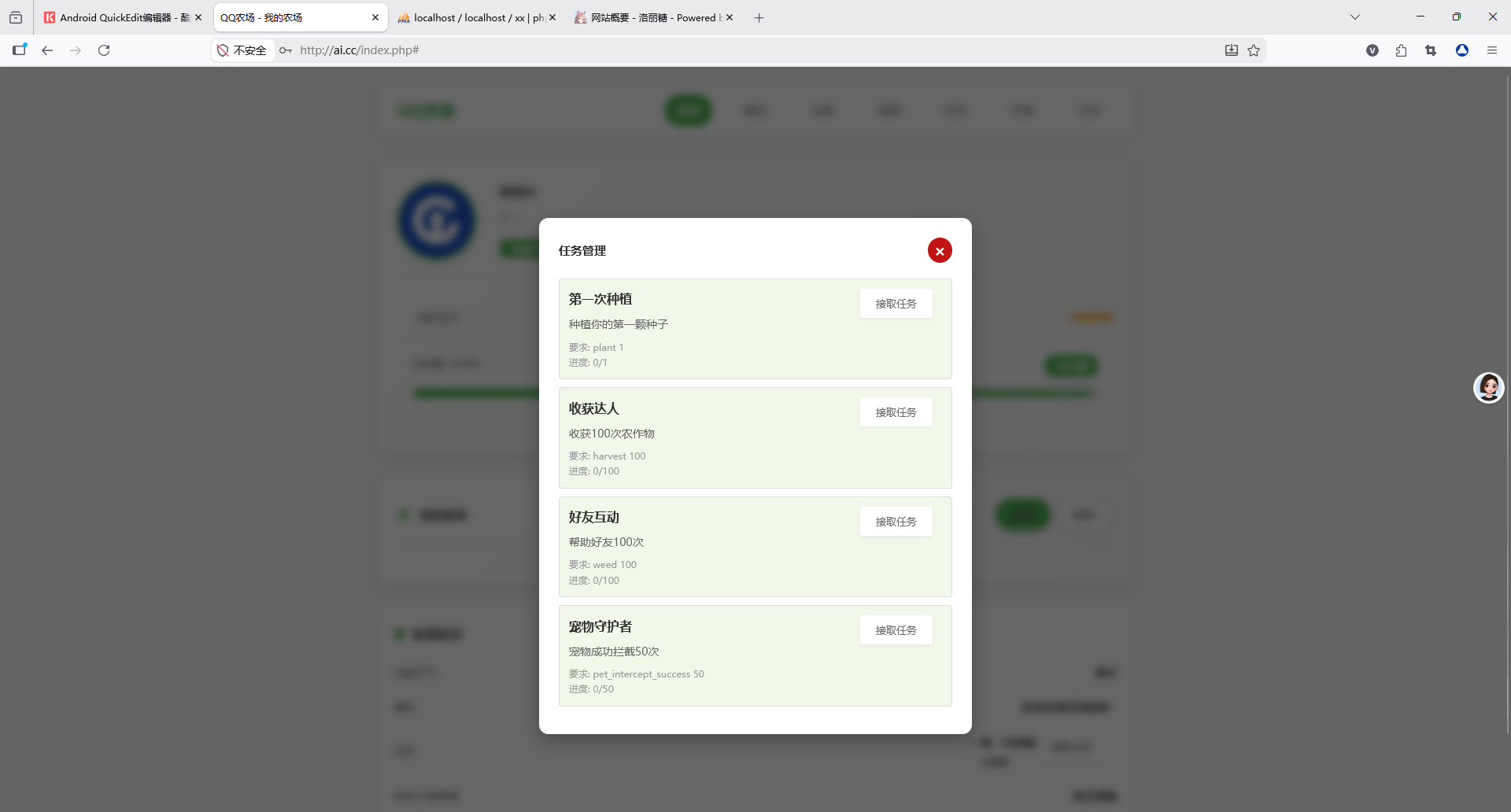Reload the current page

(x=104, y=50)
